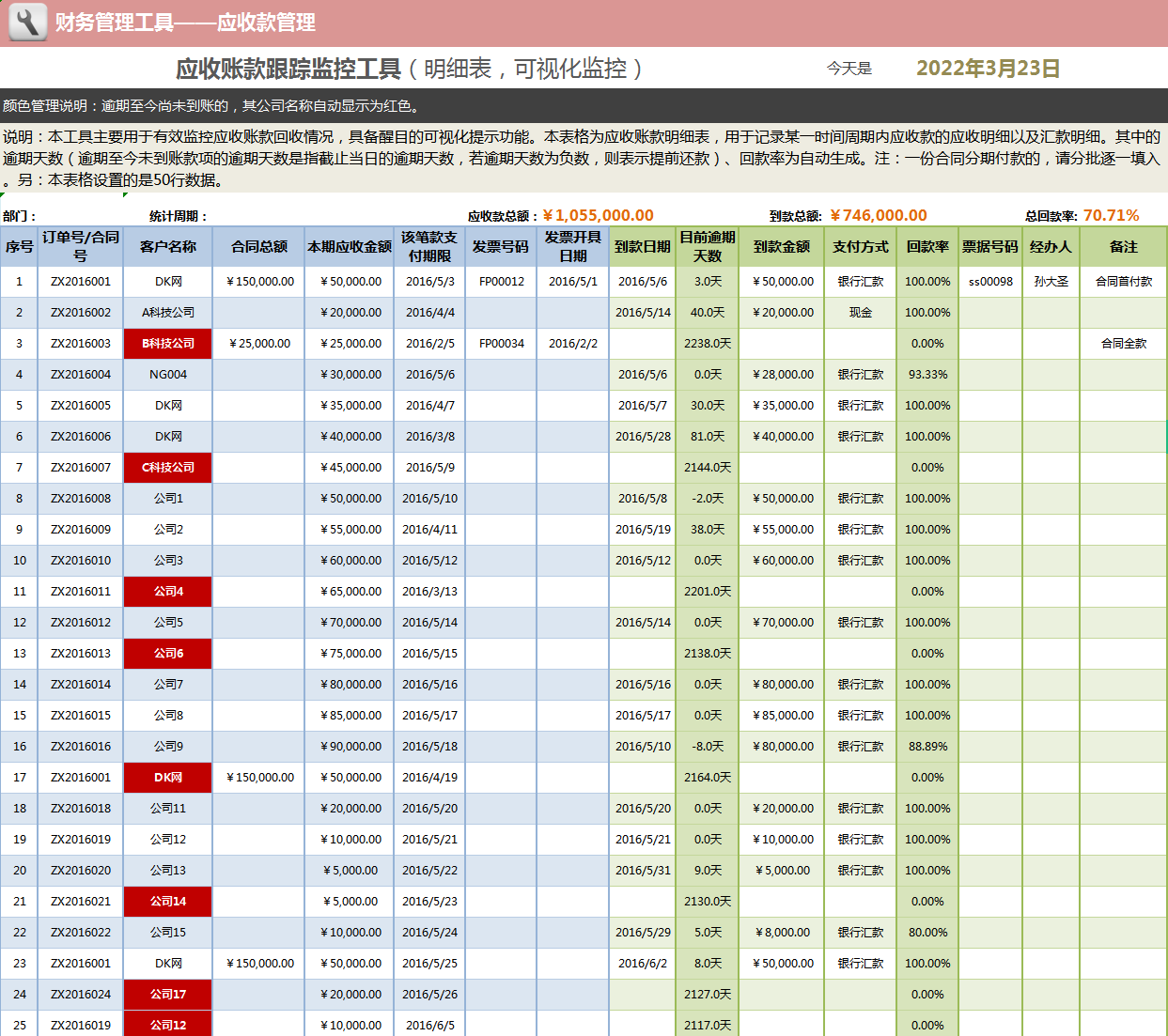
Task: Select the date 2022年3月23日
Action: pos(988,68)
